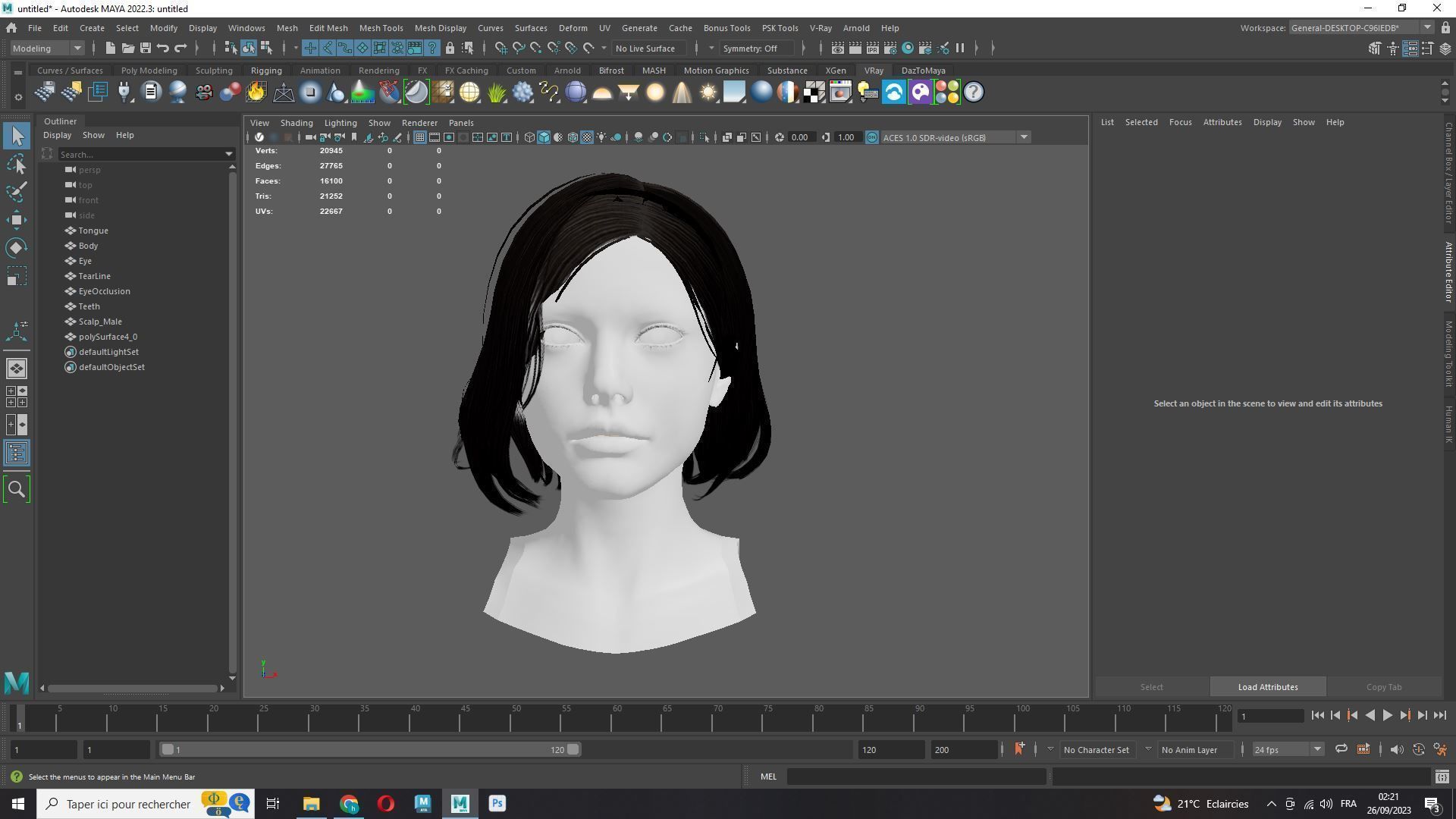Image resolution: width=1456 pixels, height=819 pixels.
Task: Select the Lasso tool in the toolbox
Action: 17,165
